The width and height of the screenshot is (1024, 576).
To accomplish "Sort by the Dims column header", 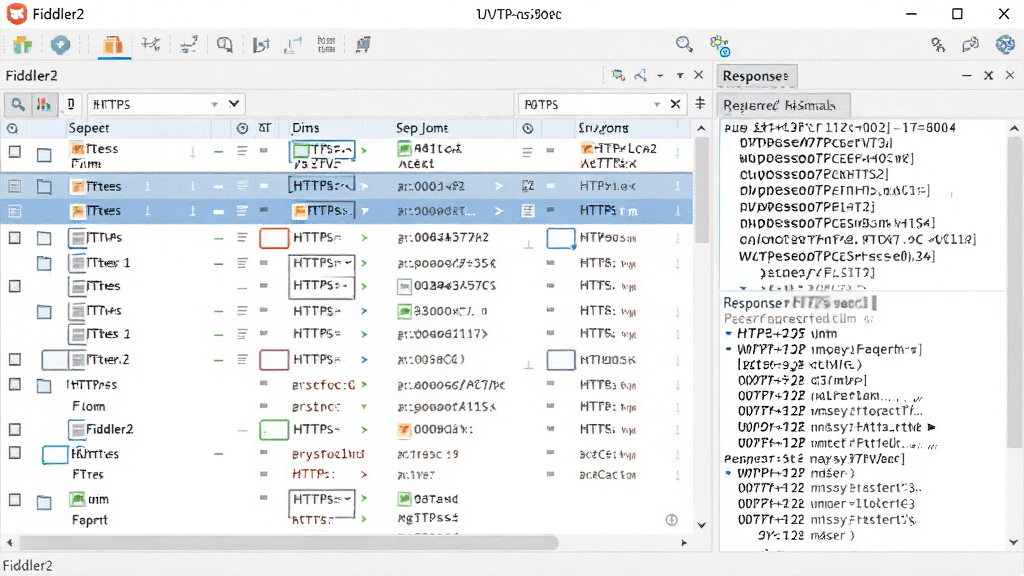I will point(306,128).
